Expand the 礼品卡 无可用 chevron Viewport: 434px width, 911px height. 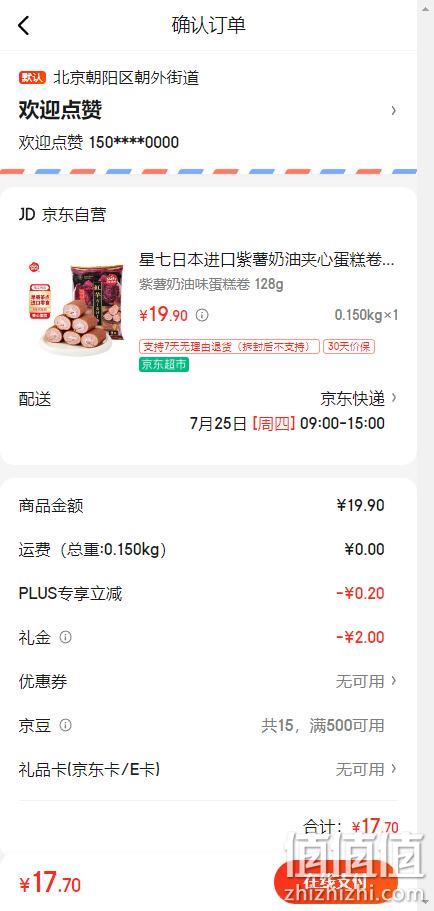[x=394, y=769]
